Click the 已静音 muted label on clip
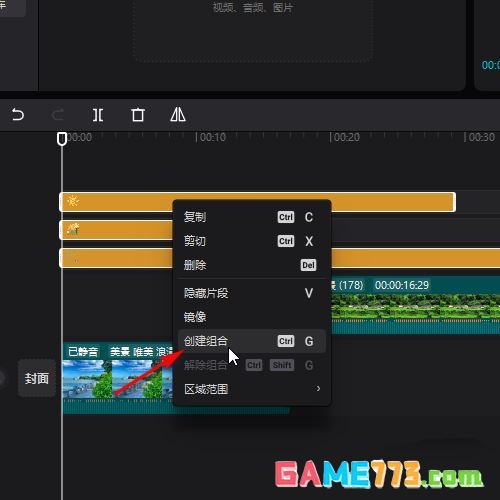The image size is (500, 500). coord(83,351)
